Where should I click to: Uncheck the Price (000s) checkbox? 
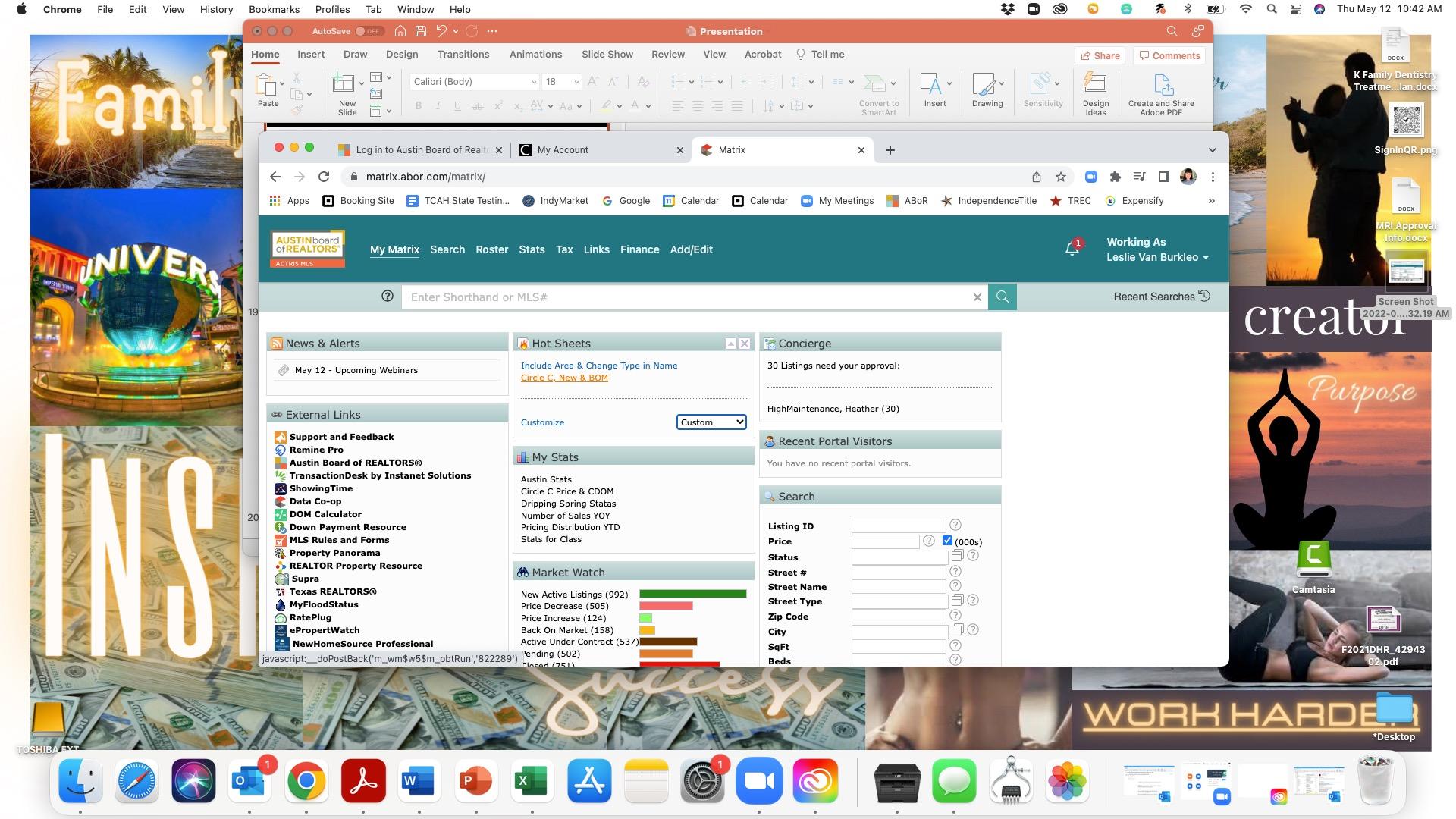point(947,541)
